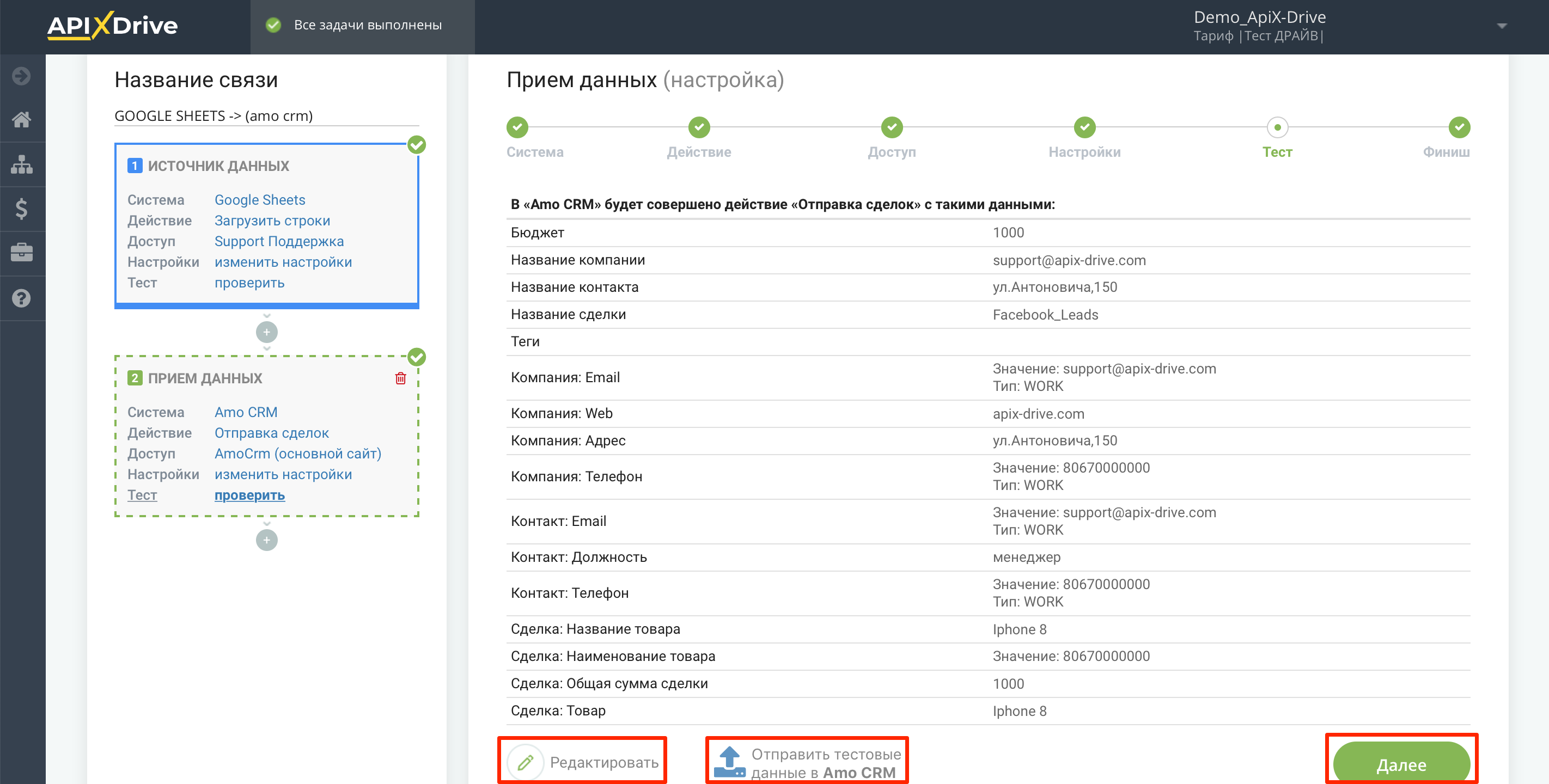Open the Amo CRM system link
The width and height of the screenshot is (1549, 784).
[x=246, y=412]
